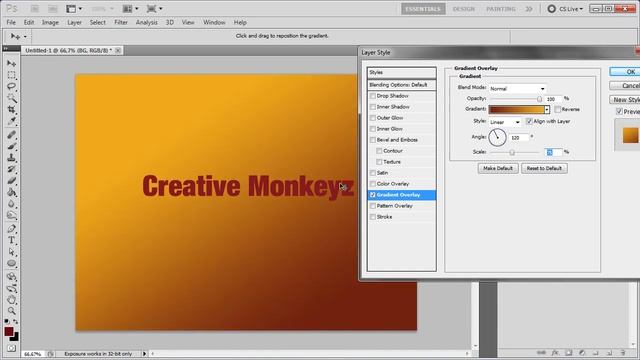Select the Path Selection tool
640x360 pixels.
[x=11, y=251]
